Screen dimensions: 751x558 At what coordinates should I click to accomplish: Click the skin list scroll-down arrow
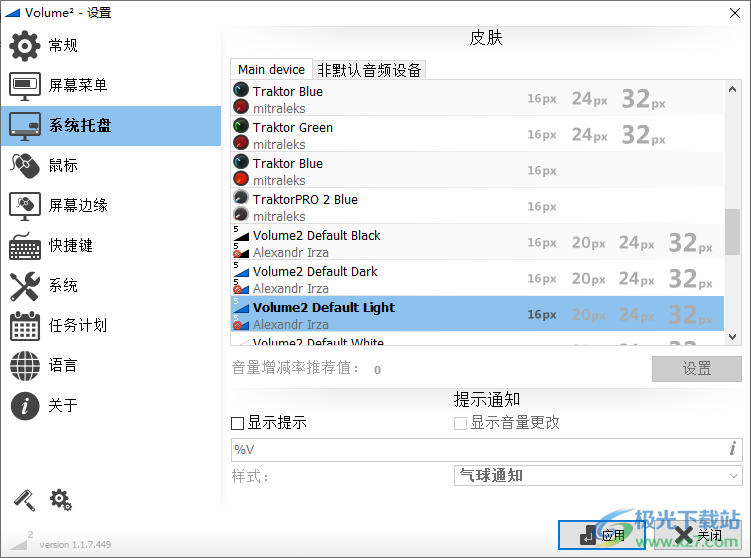pos(732,338)
